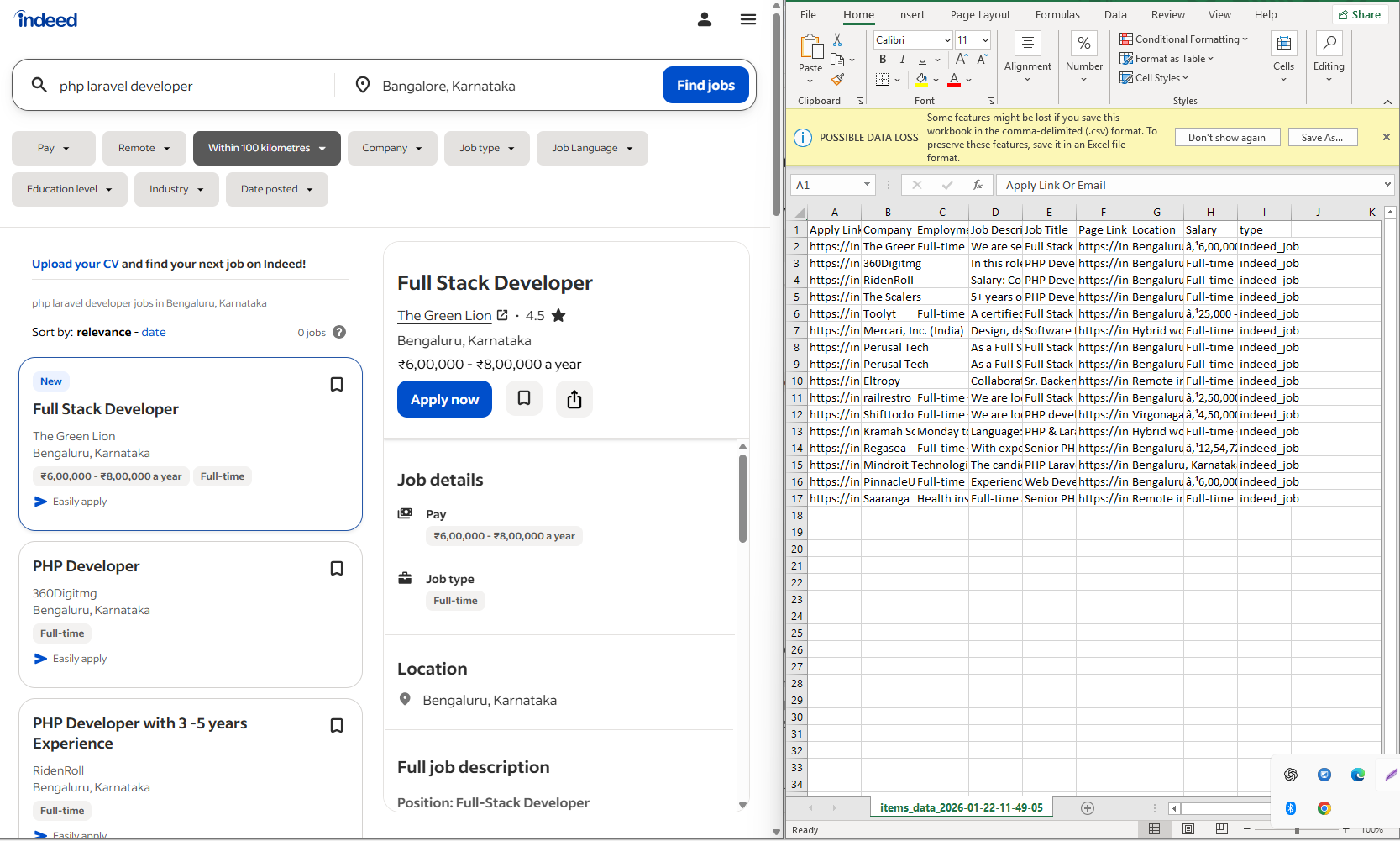Open the Date posted filter dropdown
1400x841 pixels.
click(276, 189)
